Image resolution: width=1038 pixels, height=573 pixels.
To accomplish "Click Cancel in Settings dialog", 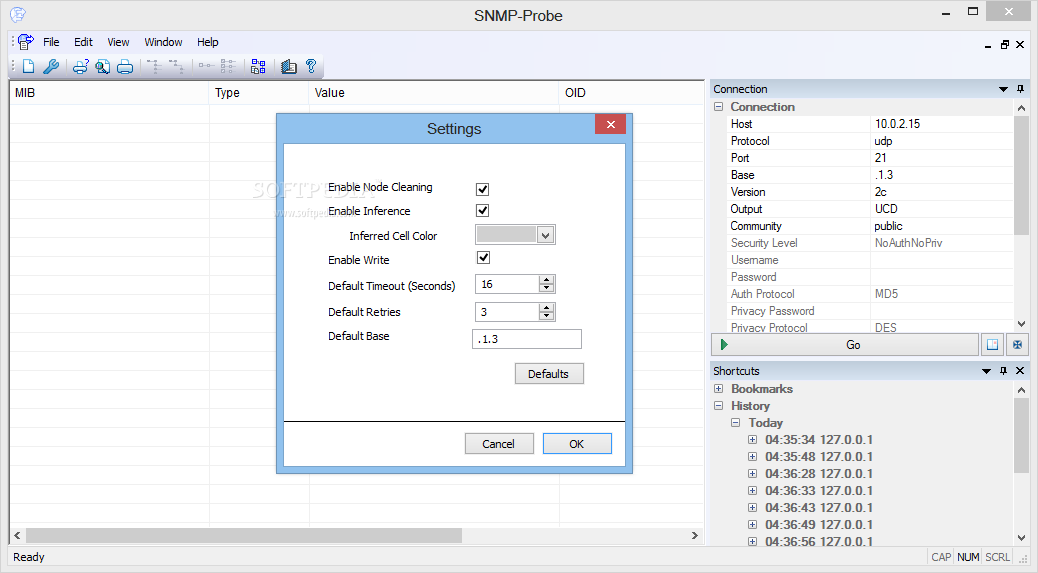I will point(498,443).
